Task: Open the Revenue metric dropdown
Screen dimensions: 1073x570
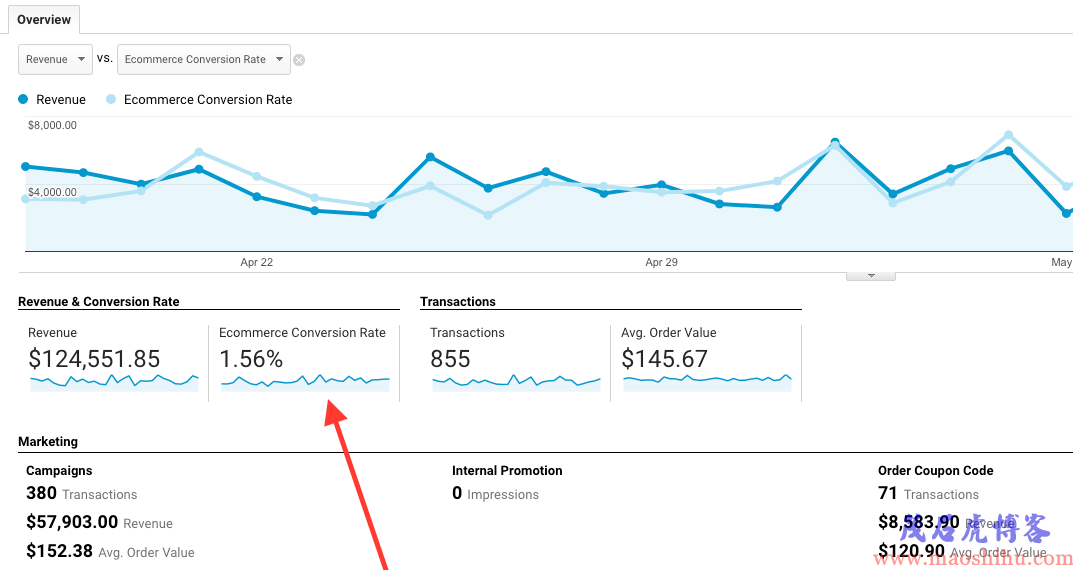Action: click(x=55, y=60)
